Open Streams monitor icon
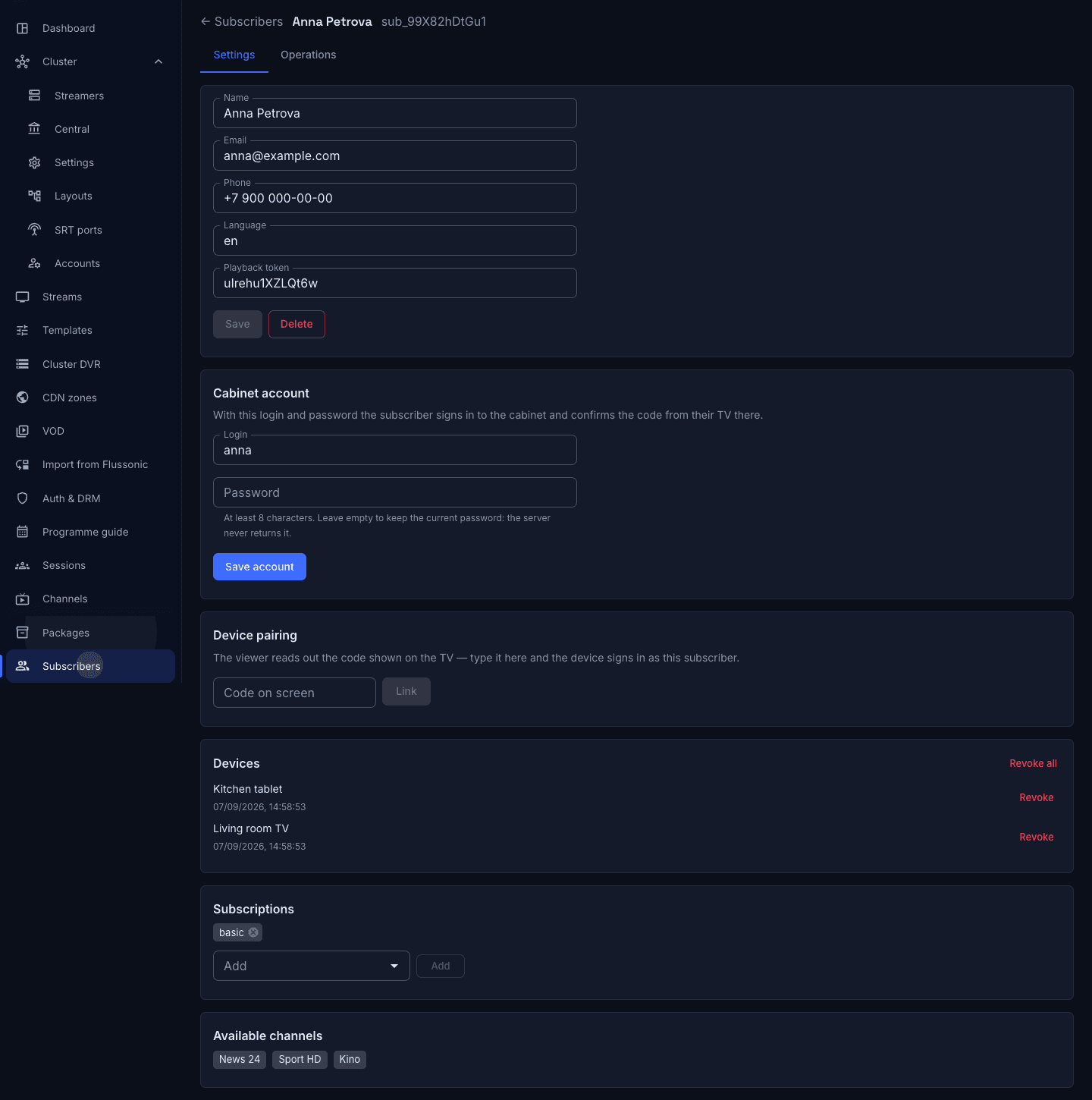Image resolution: width=1092 pixels, height=1100 pixels. coord(23,297)
